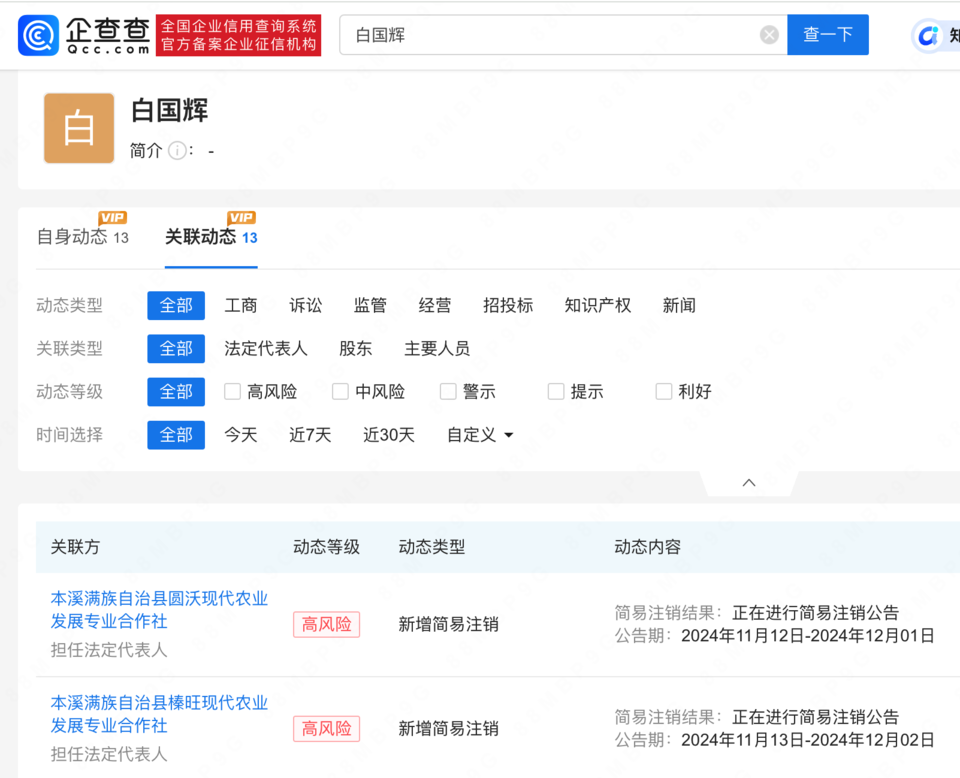This screenshot has height=778, width=960.
Task: Click the info icon next to 简介
Action: pos(177,151)
